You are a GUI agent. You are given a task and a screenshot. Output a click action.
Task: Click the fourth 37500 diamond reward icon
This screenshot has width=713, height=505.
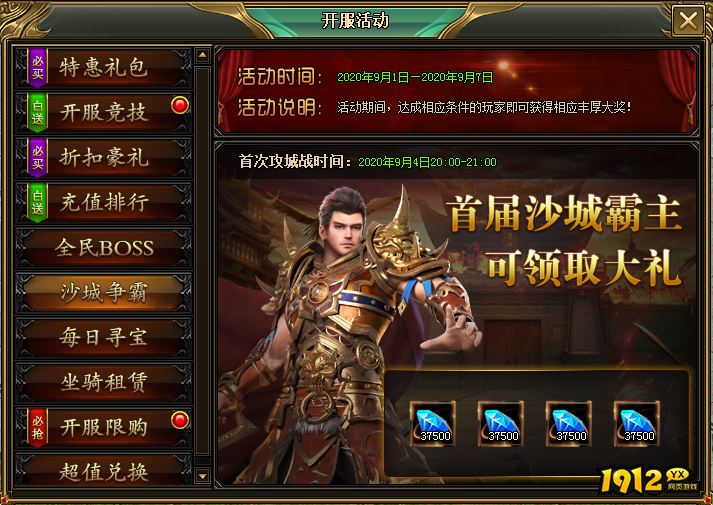point(636,424)
